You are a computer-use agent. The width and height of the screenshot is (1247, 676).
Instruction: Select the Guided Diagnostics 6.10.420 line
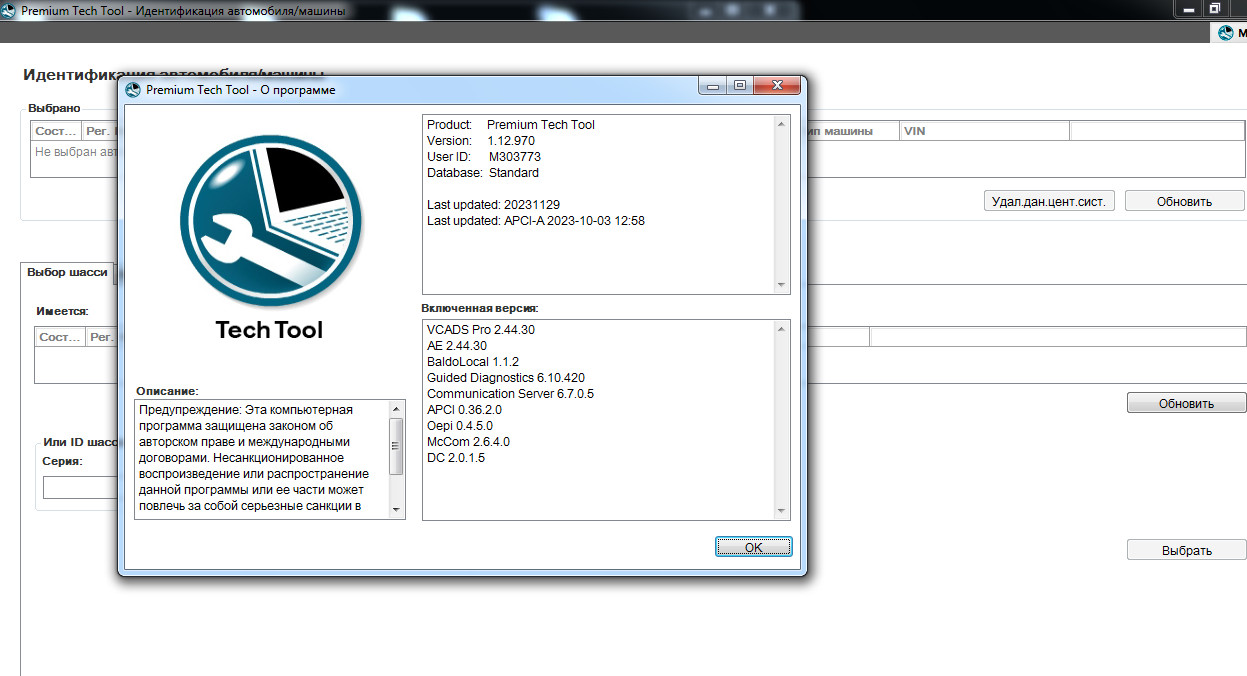(506, 377)
